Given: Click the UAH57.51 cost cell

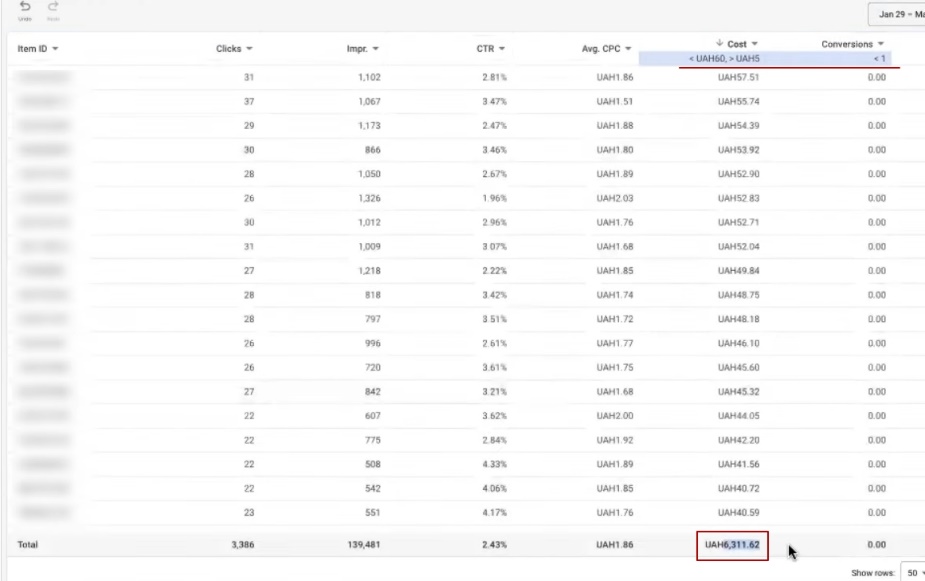Looking at the screenshot, I should pyautogui.click(x=738, y=76).
